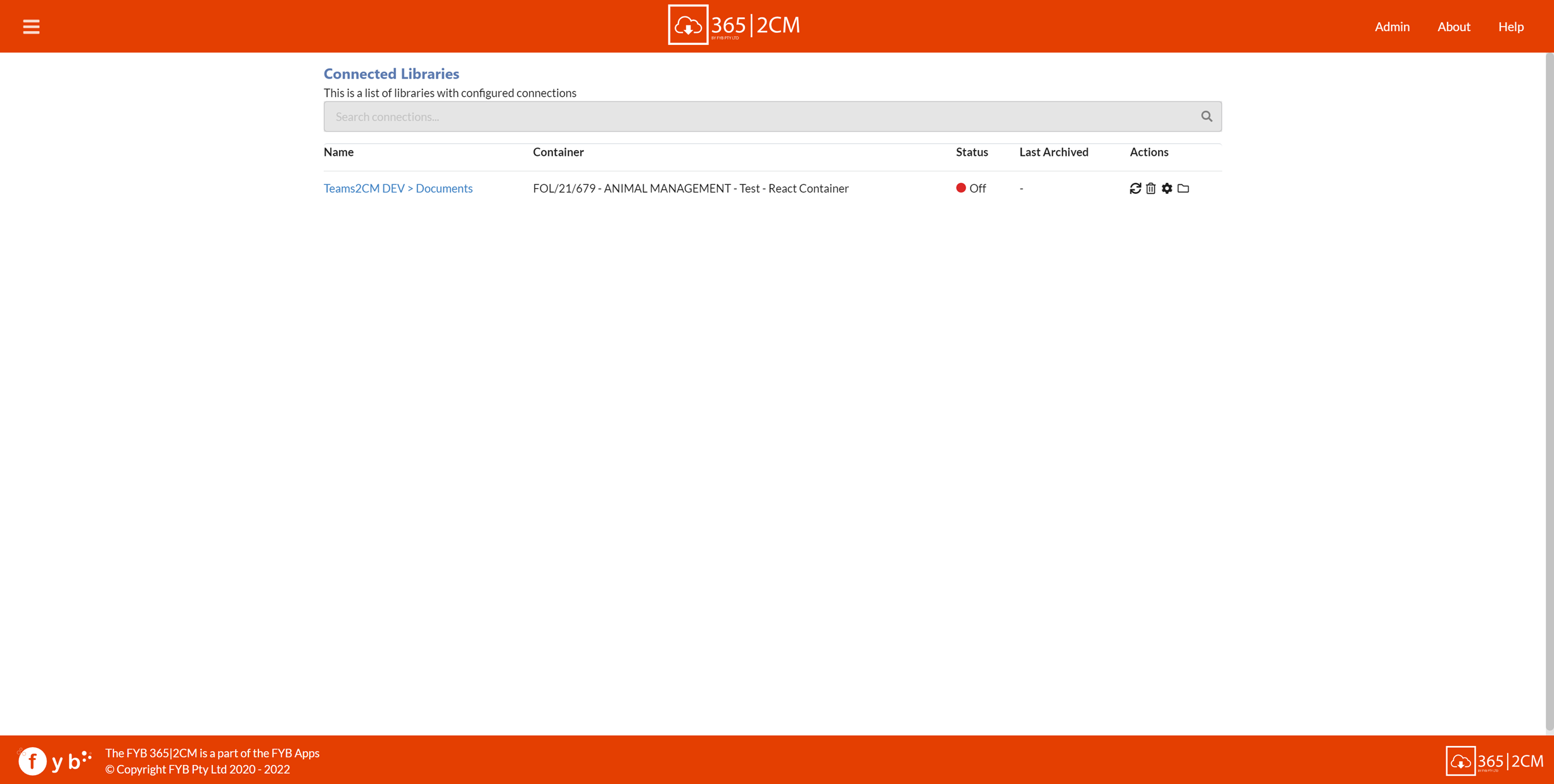
Task: Open folder icon for Teams2CM DEV connection
Action: tap(1183, 188)
